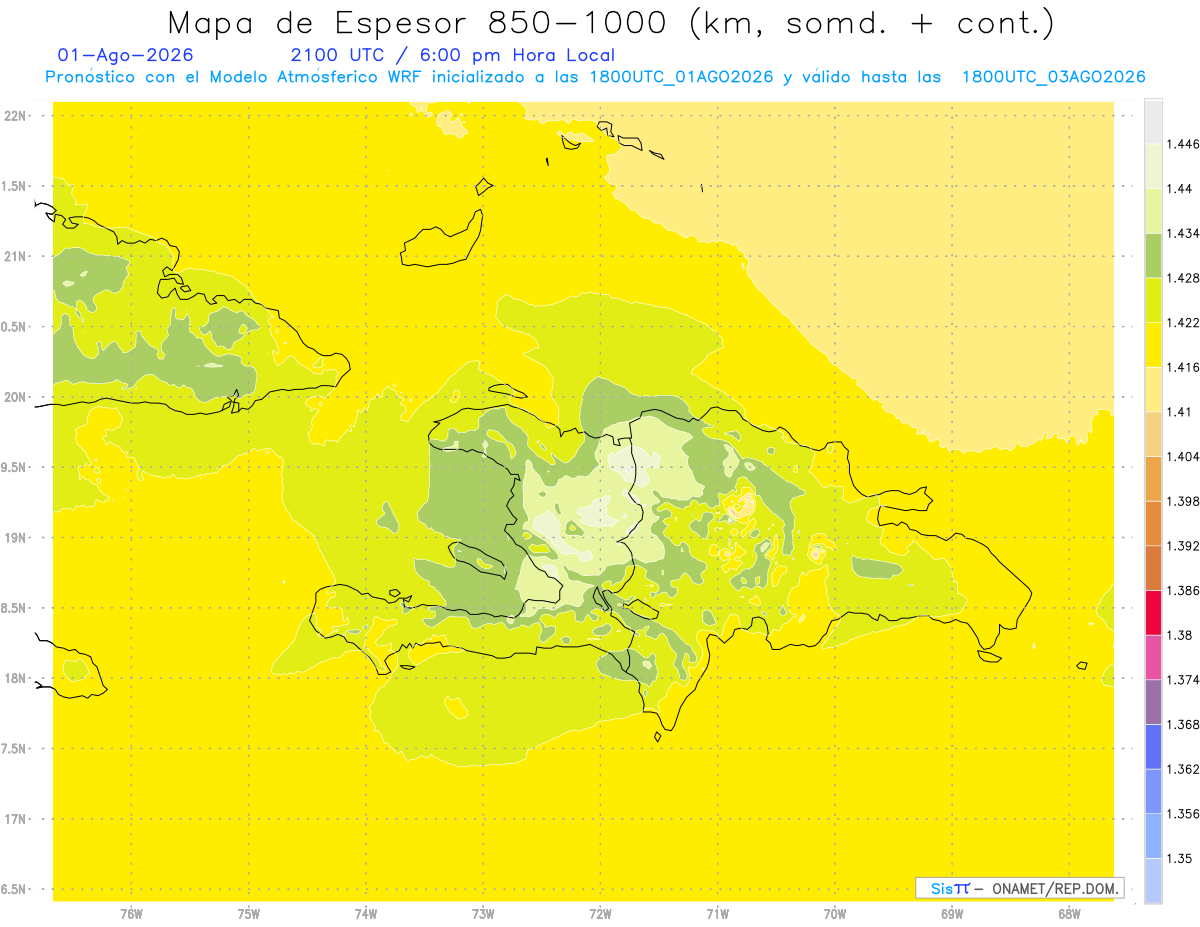This screenshot has width=1200, height=927.
Task: Click the longitude label "71W"
Action: click(717, 914)
